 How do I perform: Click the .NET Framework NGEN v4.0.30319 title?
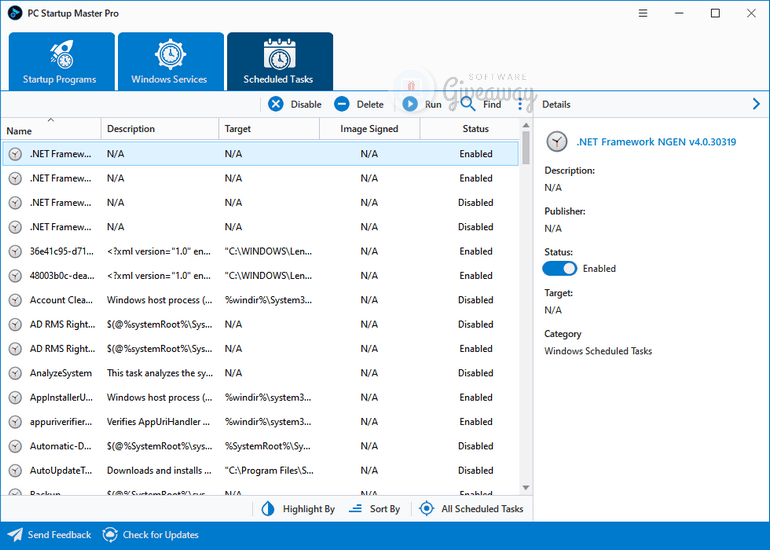click(x=656, y=142)
